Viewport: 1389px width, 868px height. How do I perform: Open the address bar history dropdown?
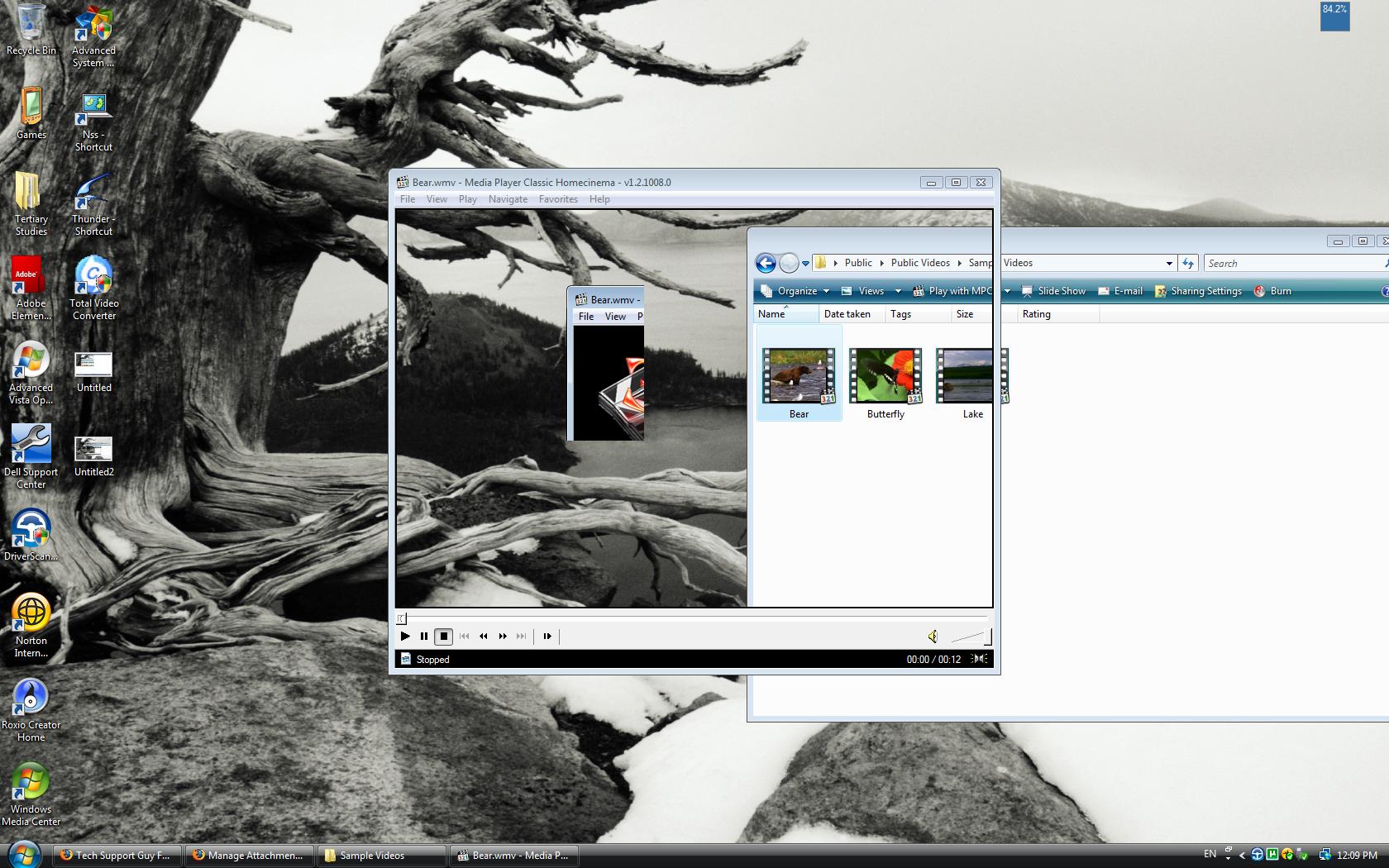point(1169,264)
